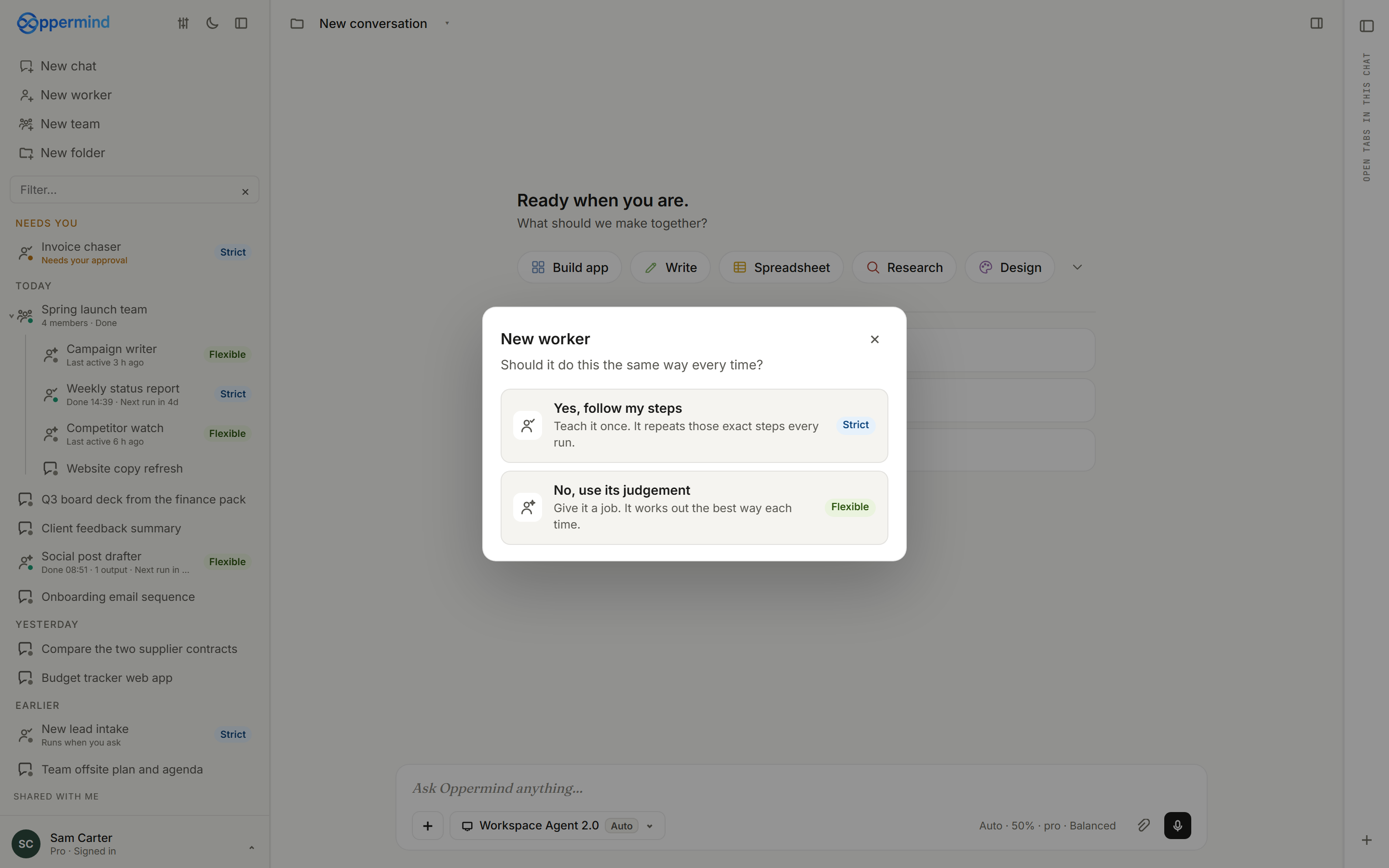Choose No, use its judgement option

click(694, 508)
